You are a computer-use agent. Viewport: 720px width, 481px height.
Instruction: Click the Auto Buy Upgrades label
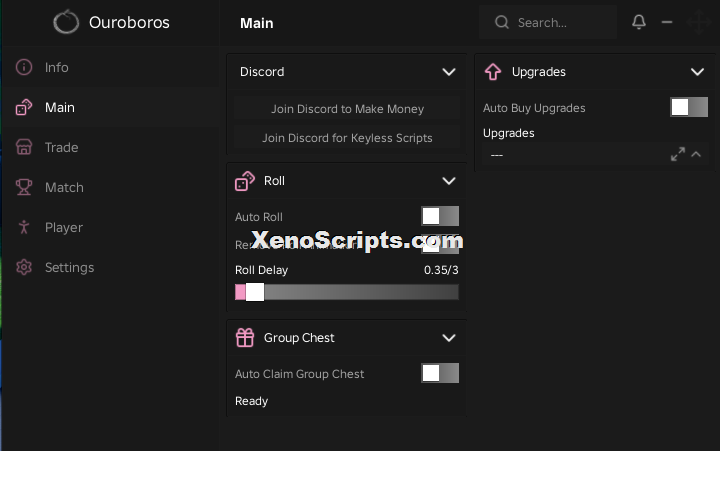534,108
